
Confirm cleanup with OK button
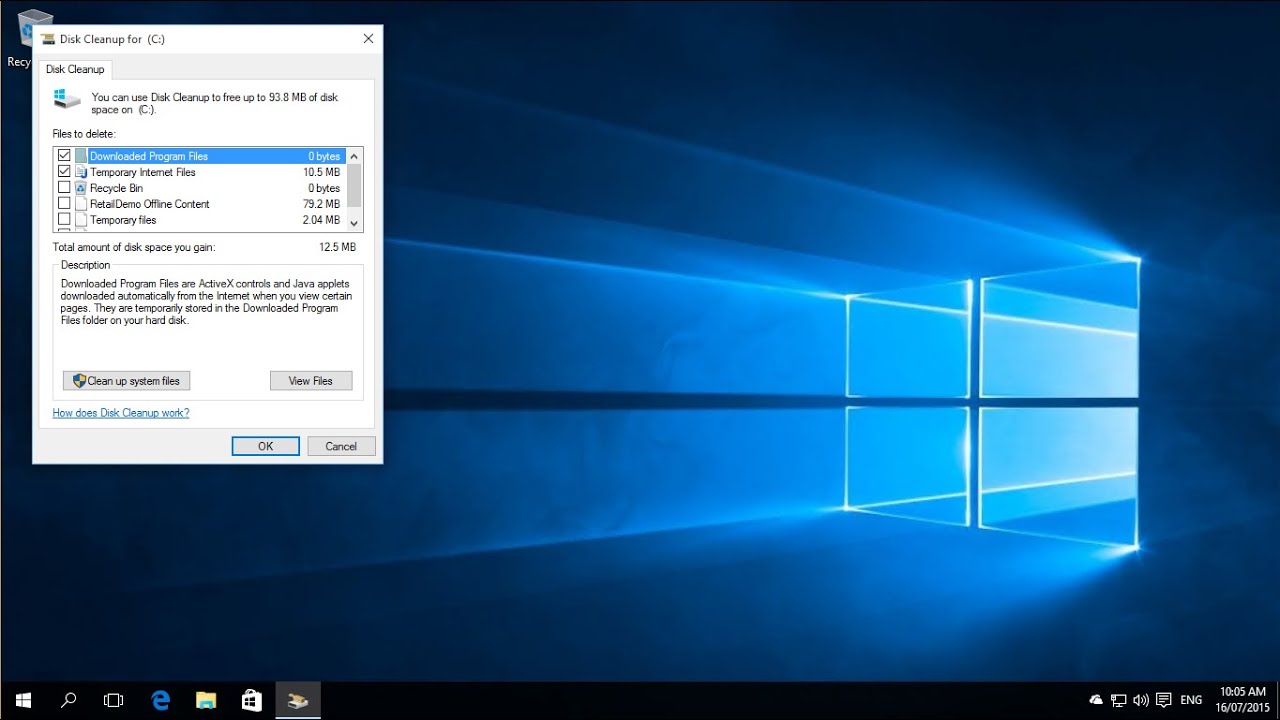click(266, 446)
